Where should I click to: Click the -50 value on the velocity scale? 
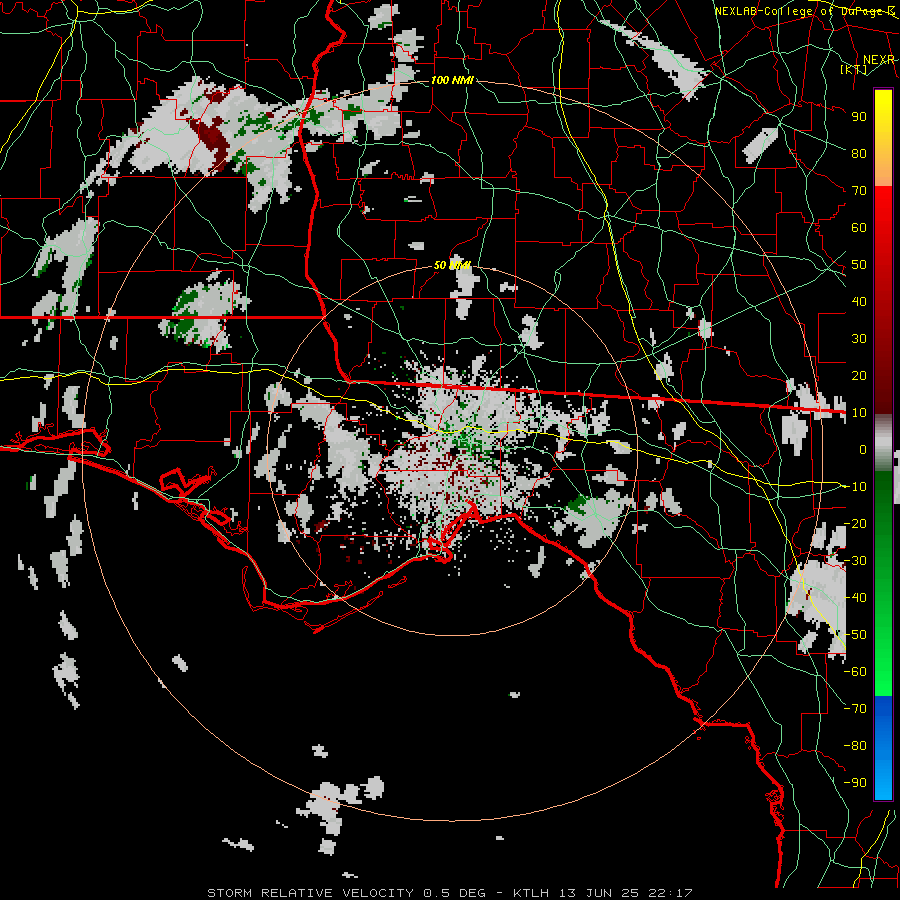(x=855, y=634)
